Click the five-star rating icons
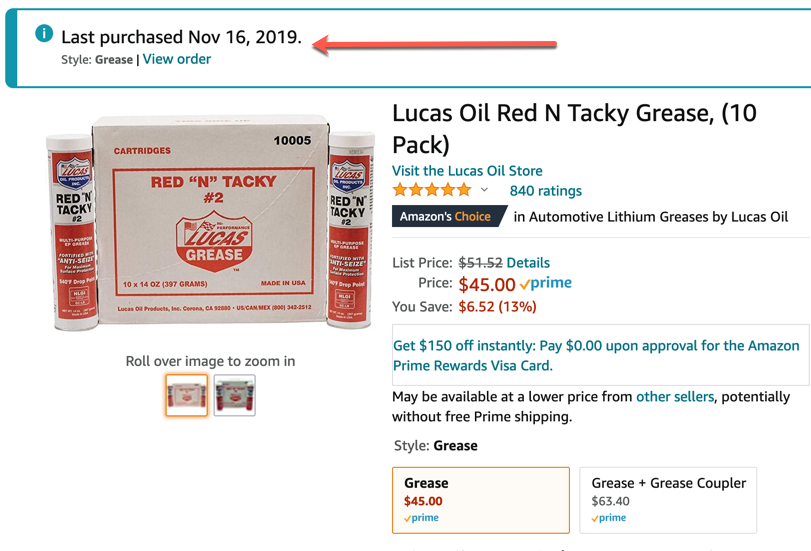 tap(432, 190)
